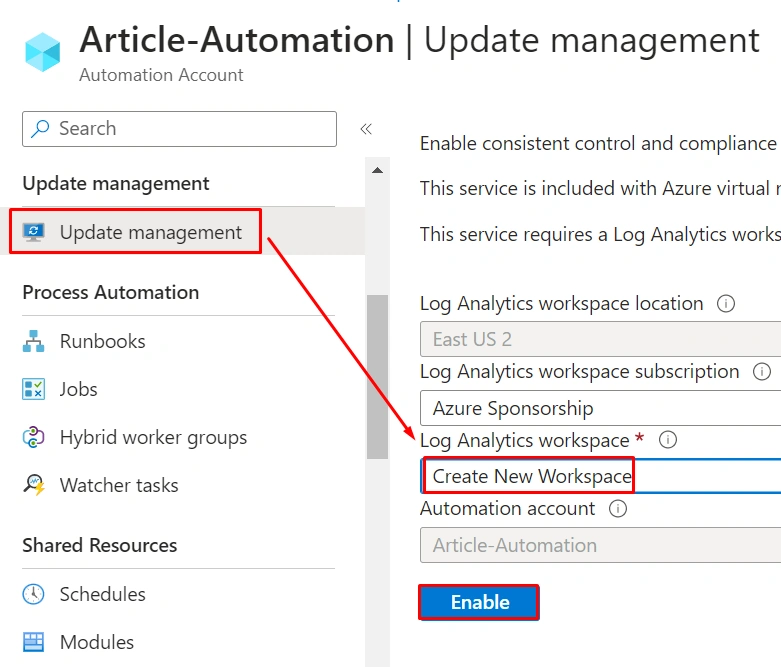Click the East US 2 location field
781x667 pixels.
(x=601, y=339)
